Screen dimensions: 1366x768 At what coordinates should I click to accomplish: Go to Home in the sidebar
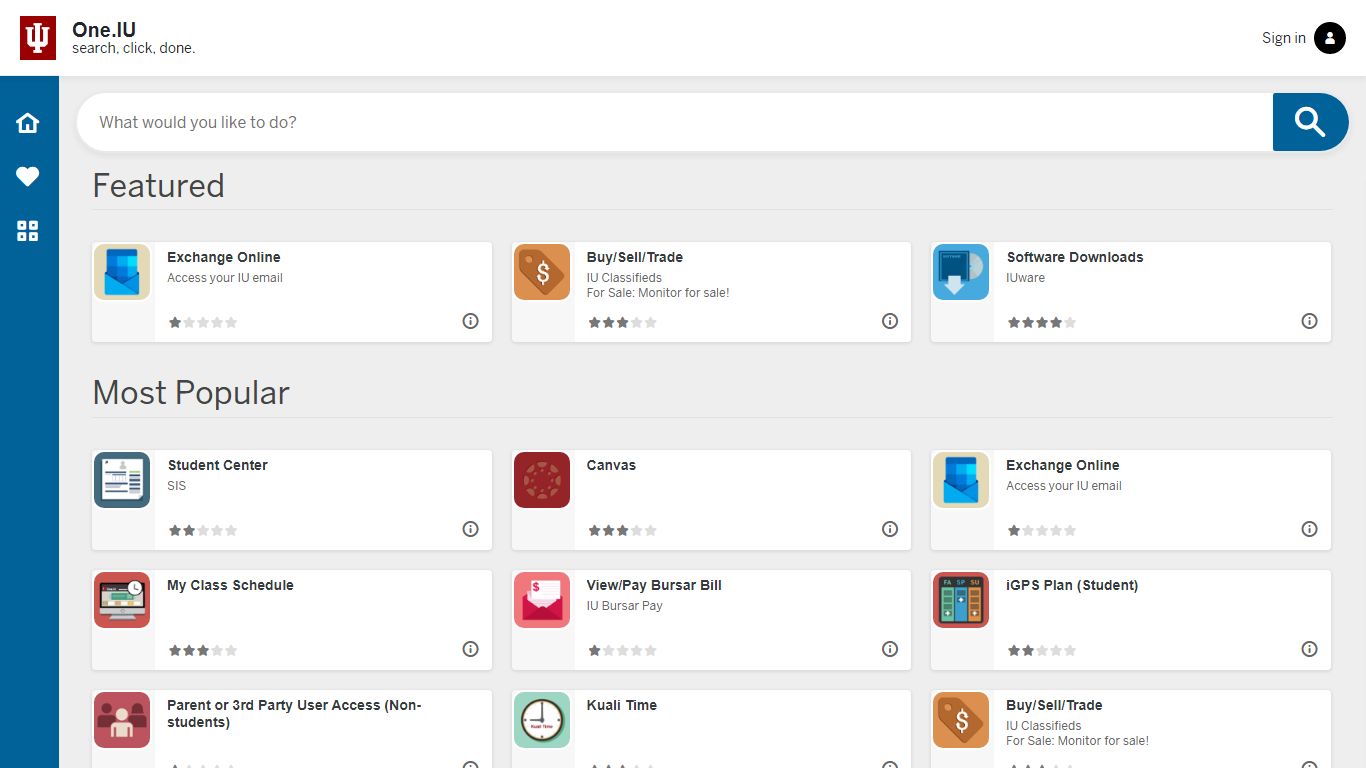pyautogui.click(x=28, y=123)
